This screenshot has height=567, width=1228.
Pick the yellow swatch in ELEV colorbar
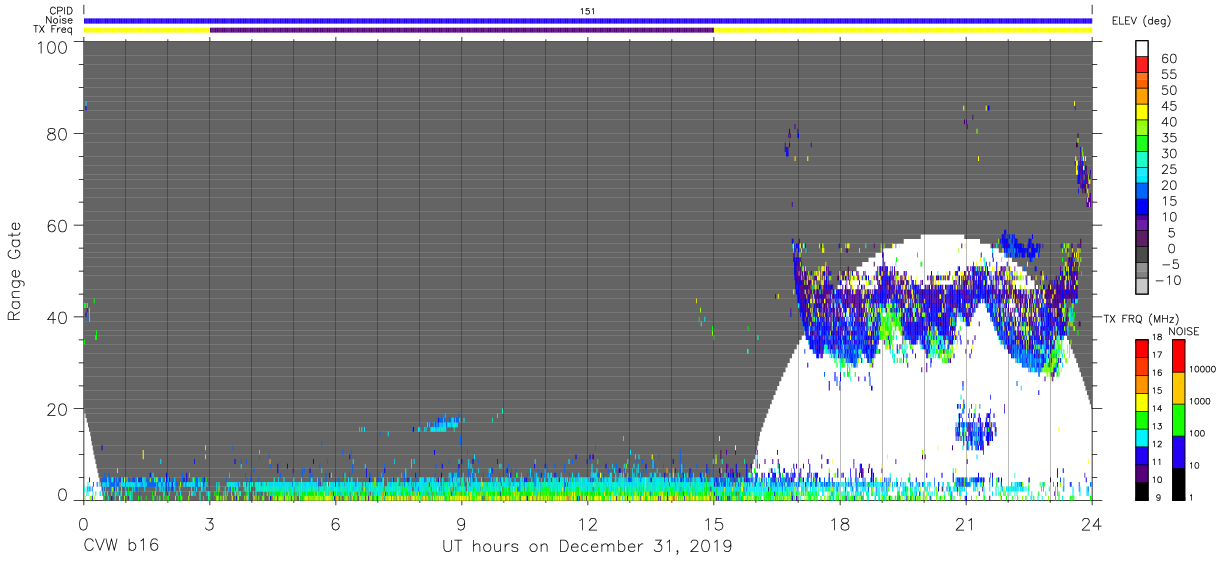click(x=1143, y=112)
